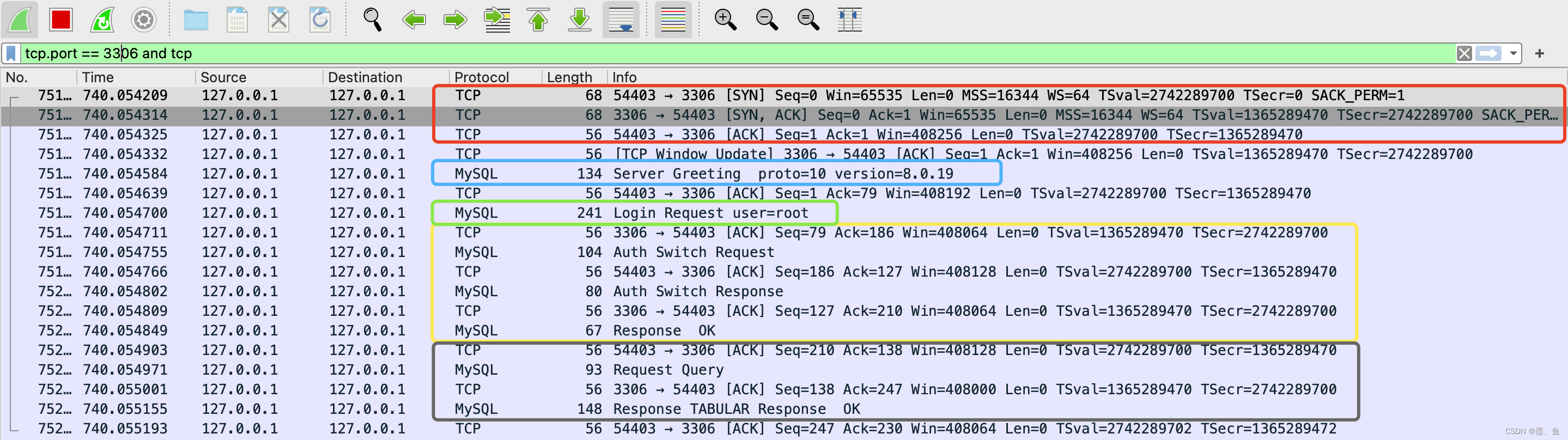The image size is (1568, 440).
Task: Jump to first packet icon
Action: coord(538,20)
